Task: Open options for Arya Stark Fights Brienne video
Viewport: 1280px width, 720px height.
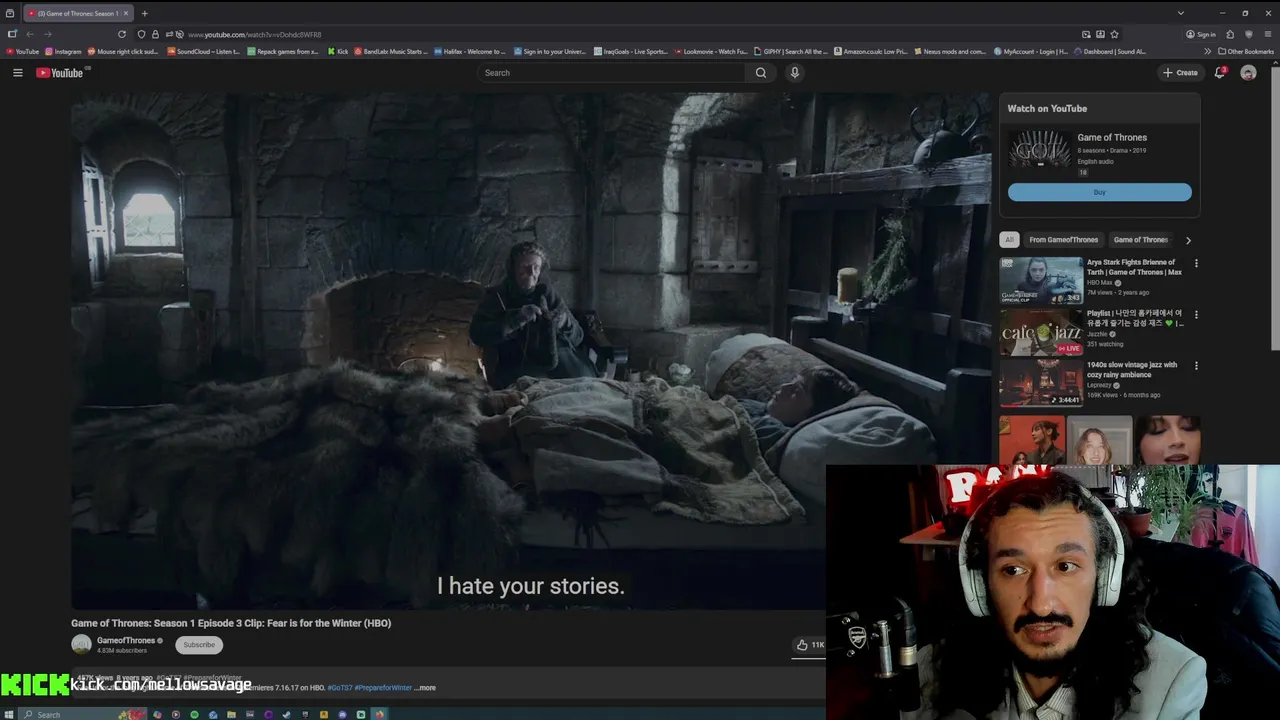Action: click(1196, 264)
